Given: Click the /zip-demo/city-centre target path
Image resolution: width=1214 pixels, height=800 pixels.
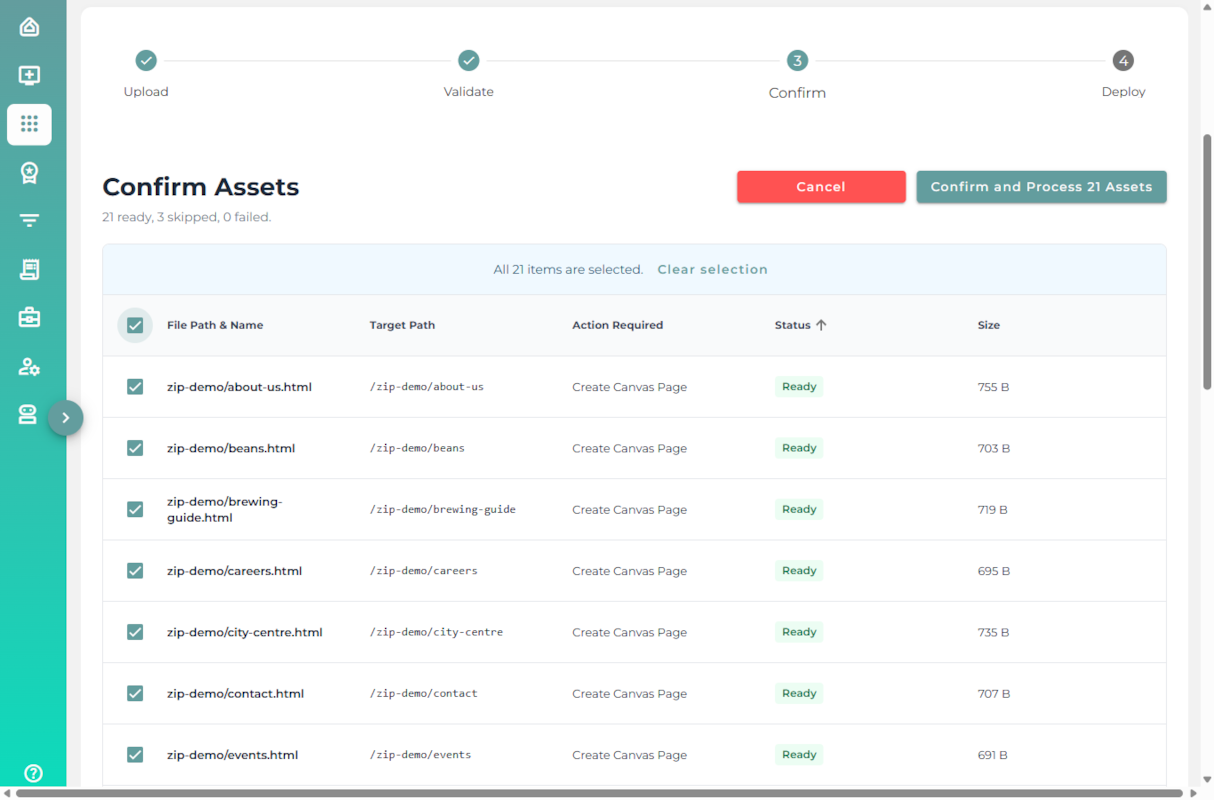Looking at the screenshot, I should click(436, 632).
